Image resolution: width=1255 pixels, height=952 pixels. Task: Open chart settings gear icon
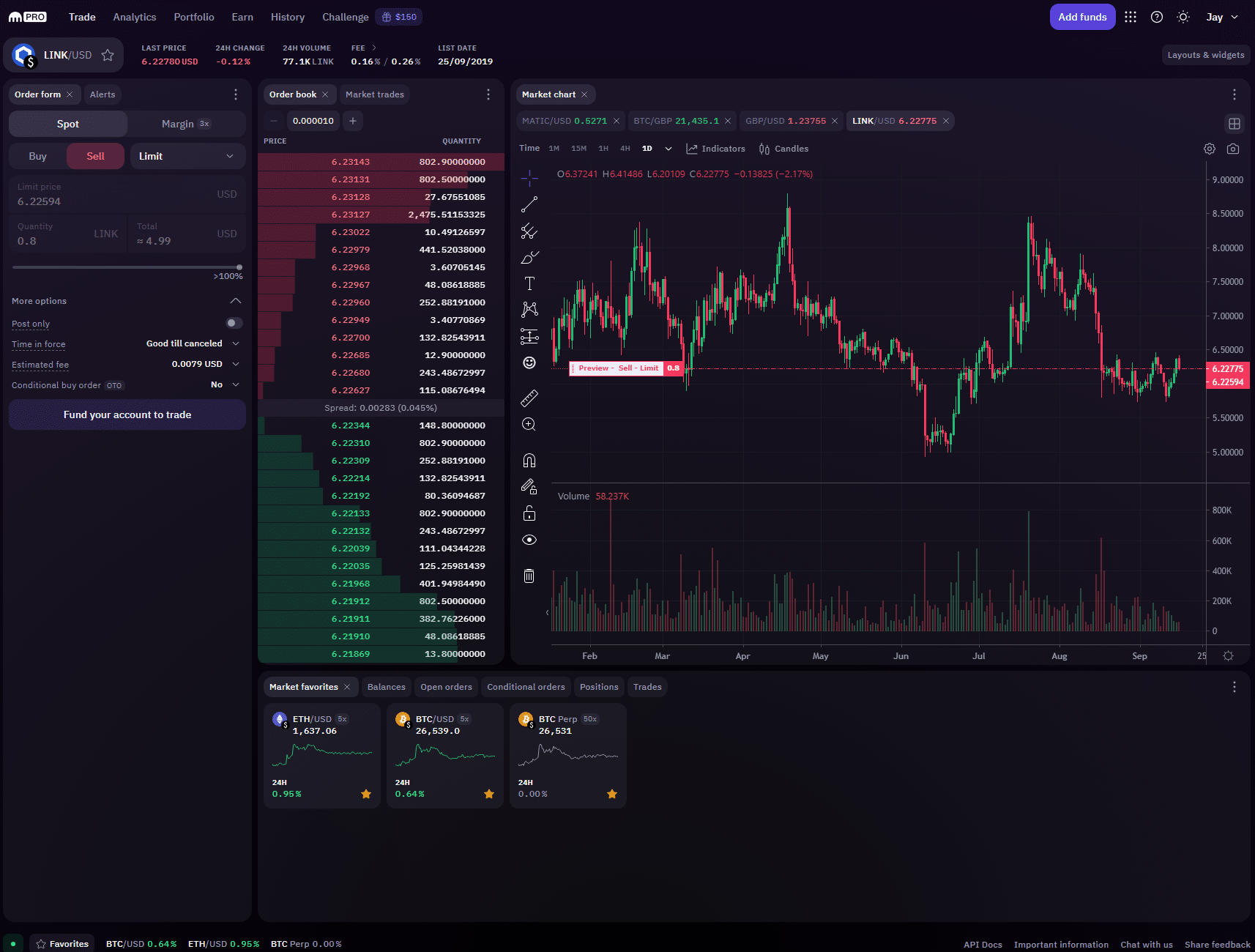[x=1210, y=149]
